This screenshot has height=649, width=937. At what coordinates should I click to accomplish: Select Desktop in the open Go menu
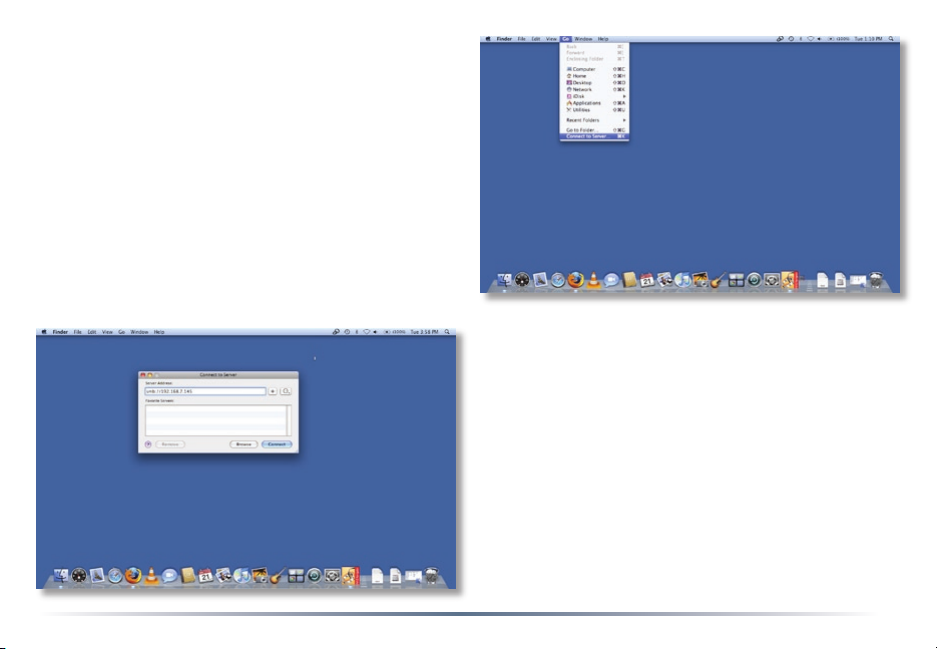[x=581, y=83]
